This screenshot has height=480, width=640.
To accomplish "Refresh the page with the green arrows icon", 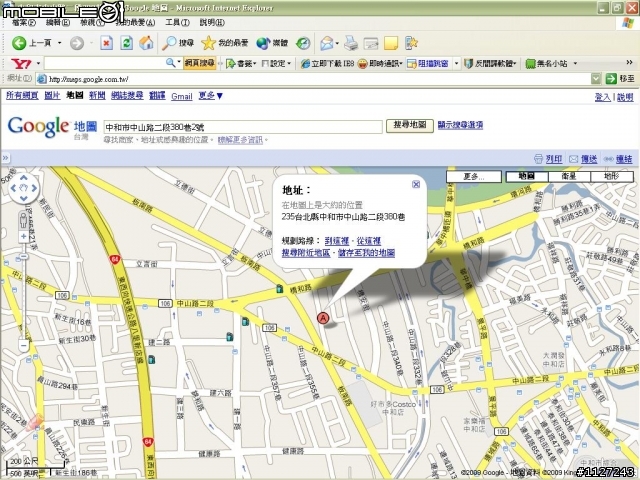I will [127, 43].
